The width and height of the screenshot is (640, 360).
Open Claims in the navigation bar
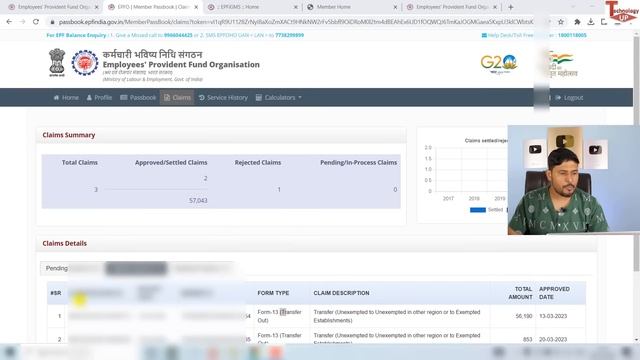177,98
